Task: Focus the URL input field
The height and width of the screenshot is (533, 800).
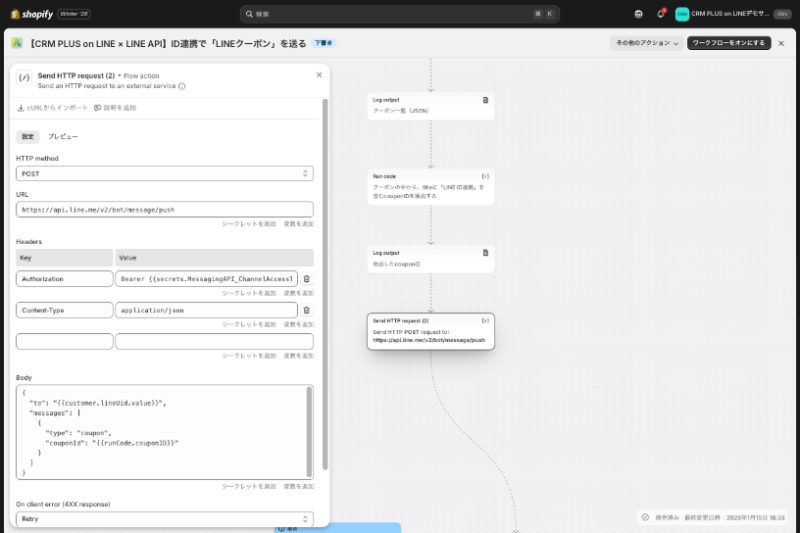Action: (x=165, y=210)
